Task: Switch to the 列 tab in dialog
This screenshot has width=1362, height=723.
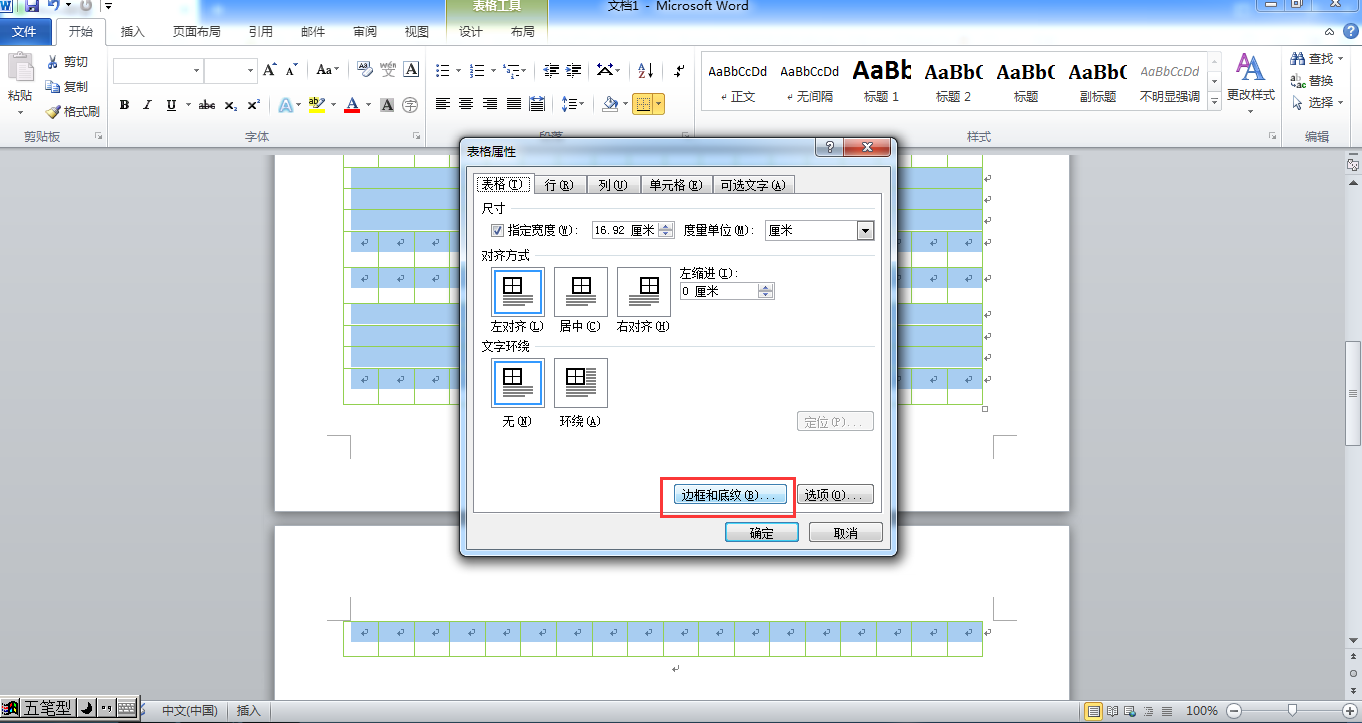Action: click(613, 184)
